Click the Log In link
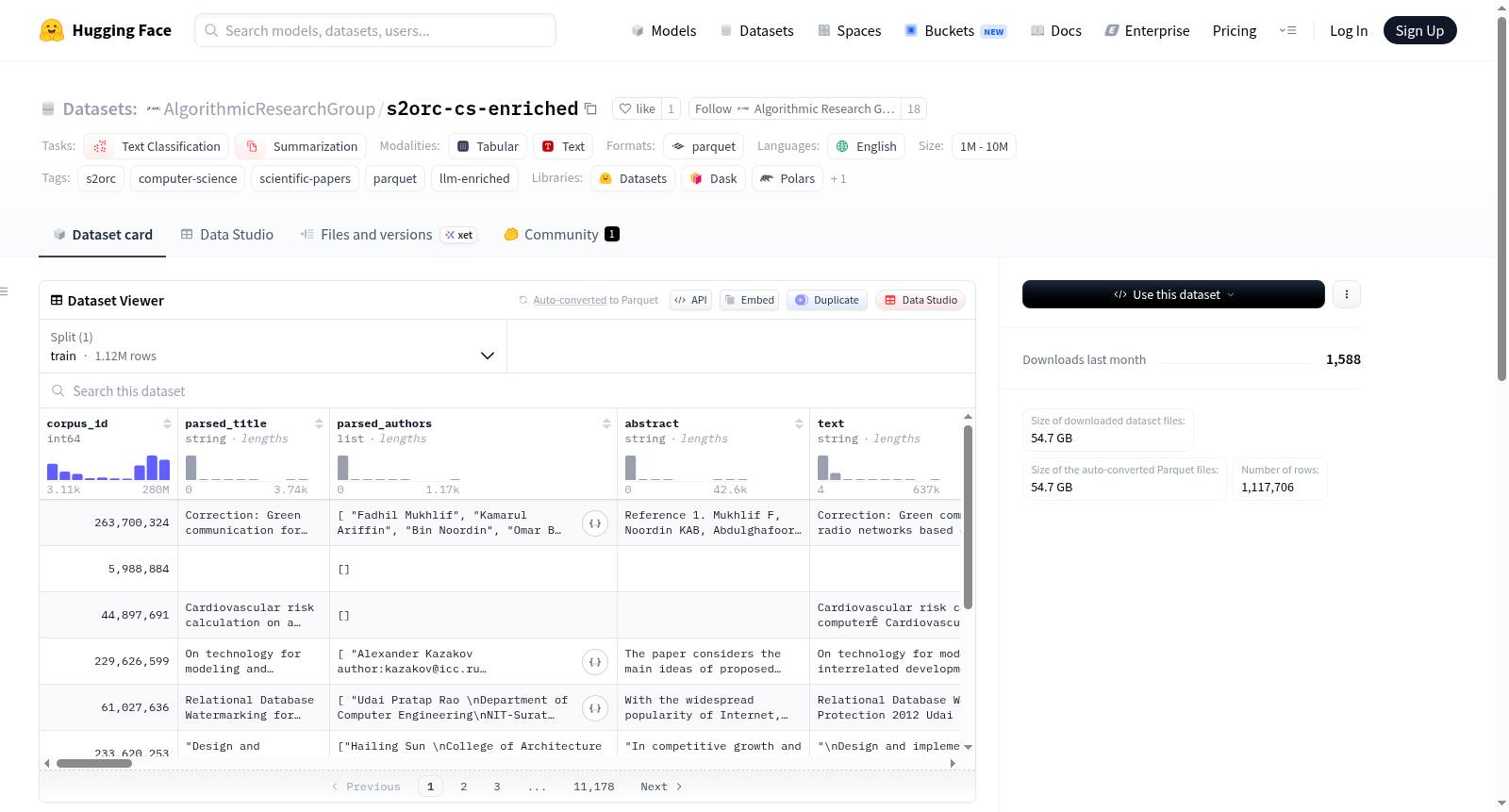 click(x=1349, y=30)
